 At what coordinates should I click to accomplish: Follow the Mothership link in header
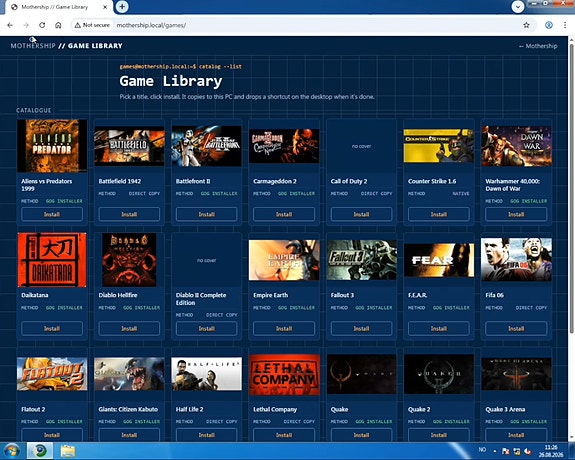tap(538, 46)
